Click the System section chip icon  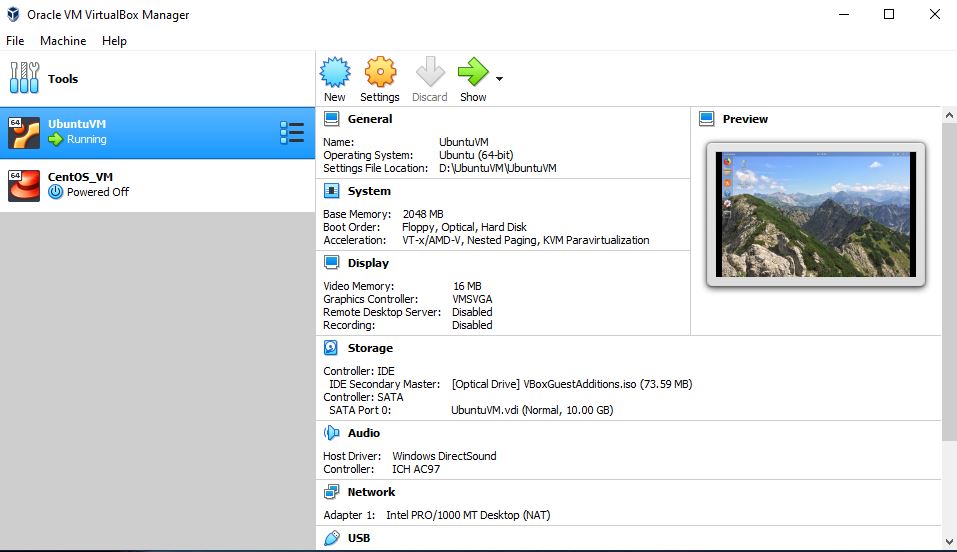tap(331, 191)
